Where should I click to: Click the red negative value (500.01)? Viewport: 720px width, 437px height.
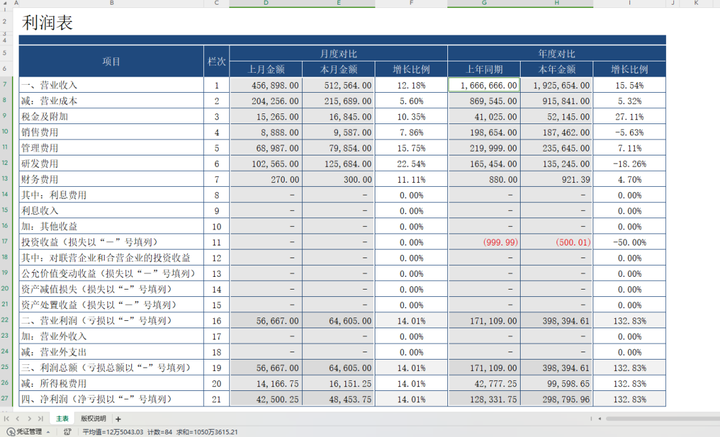pyautogui.click(x=557, y=242)
